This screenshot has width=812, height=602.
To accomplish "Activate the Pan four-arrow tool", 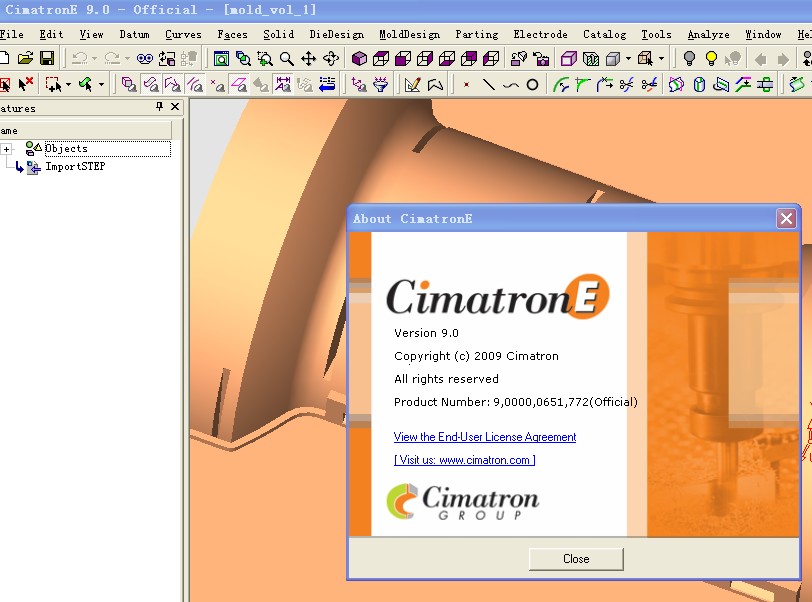I will 309,59.
